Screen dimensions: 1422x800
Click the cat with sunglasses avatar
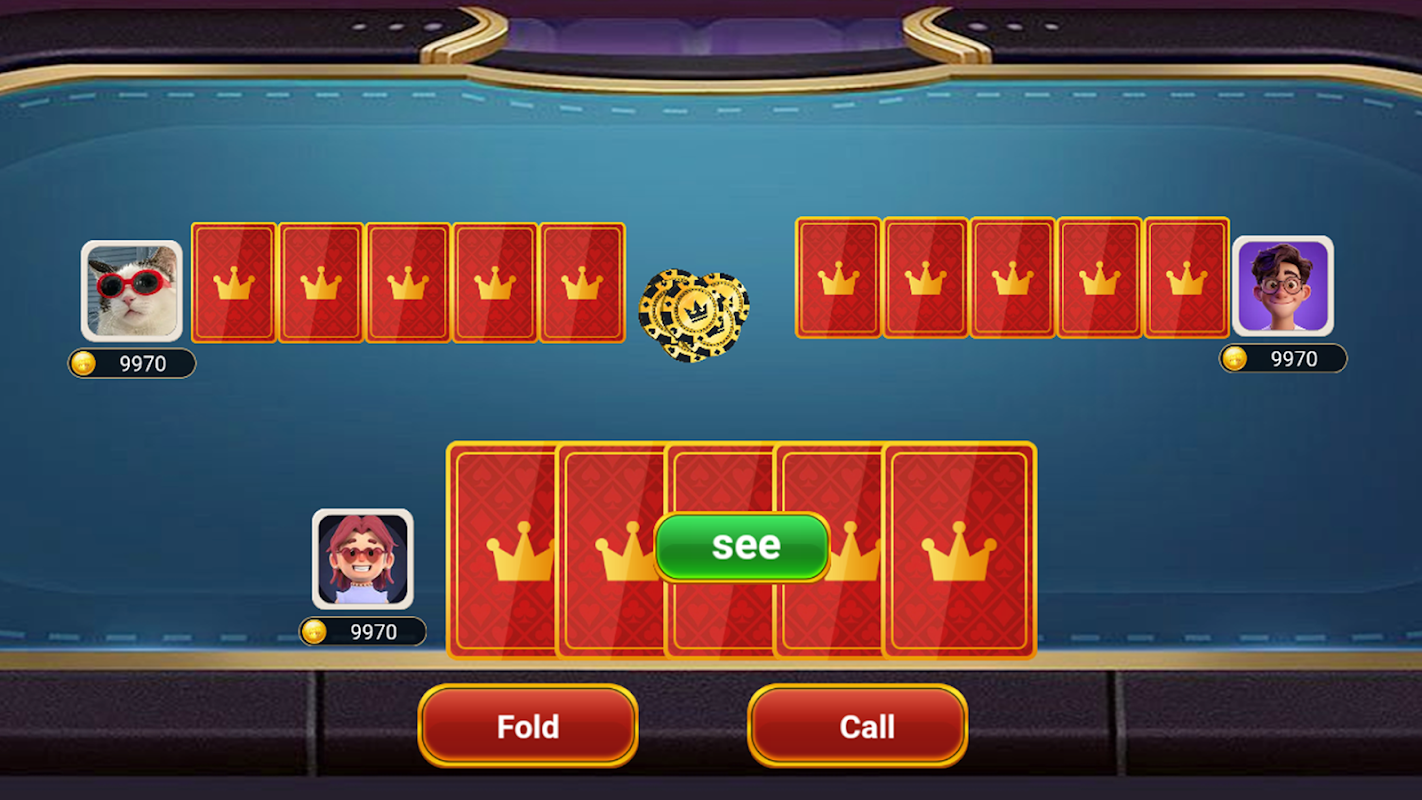coord(132,291)
